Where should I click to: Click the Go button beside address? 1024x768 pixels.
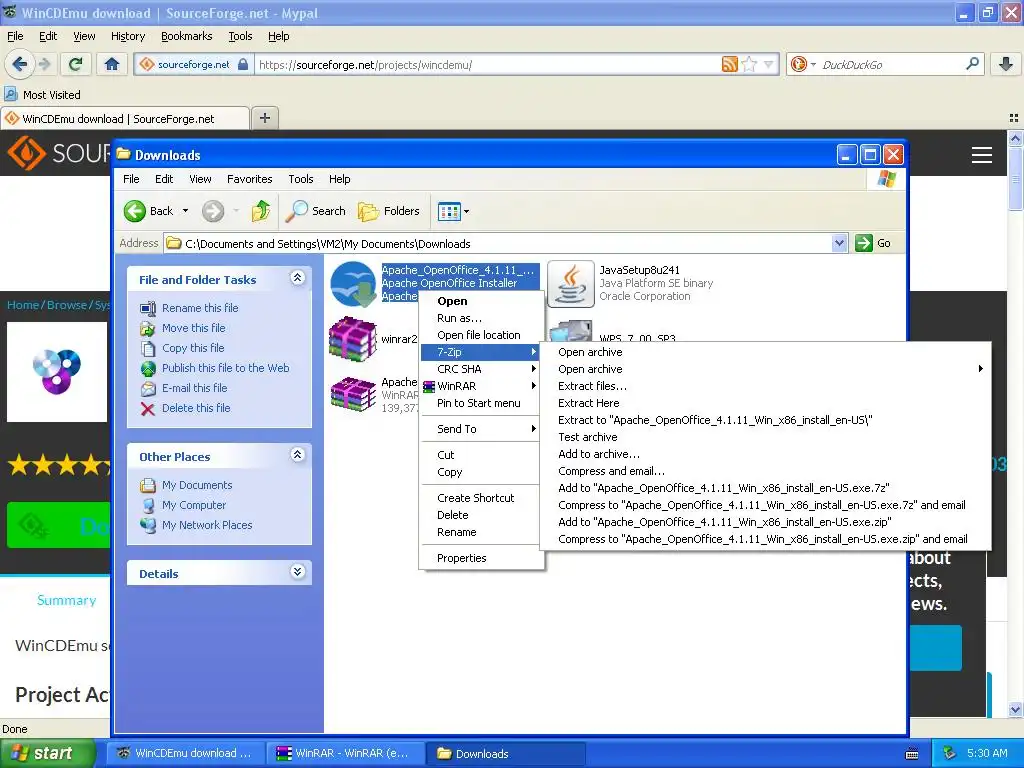pyautogui.click(x=873, y=243)
